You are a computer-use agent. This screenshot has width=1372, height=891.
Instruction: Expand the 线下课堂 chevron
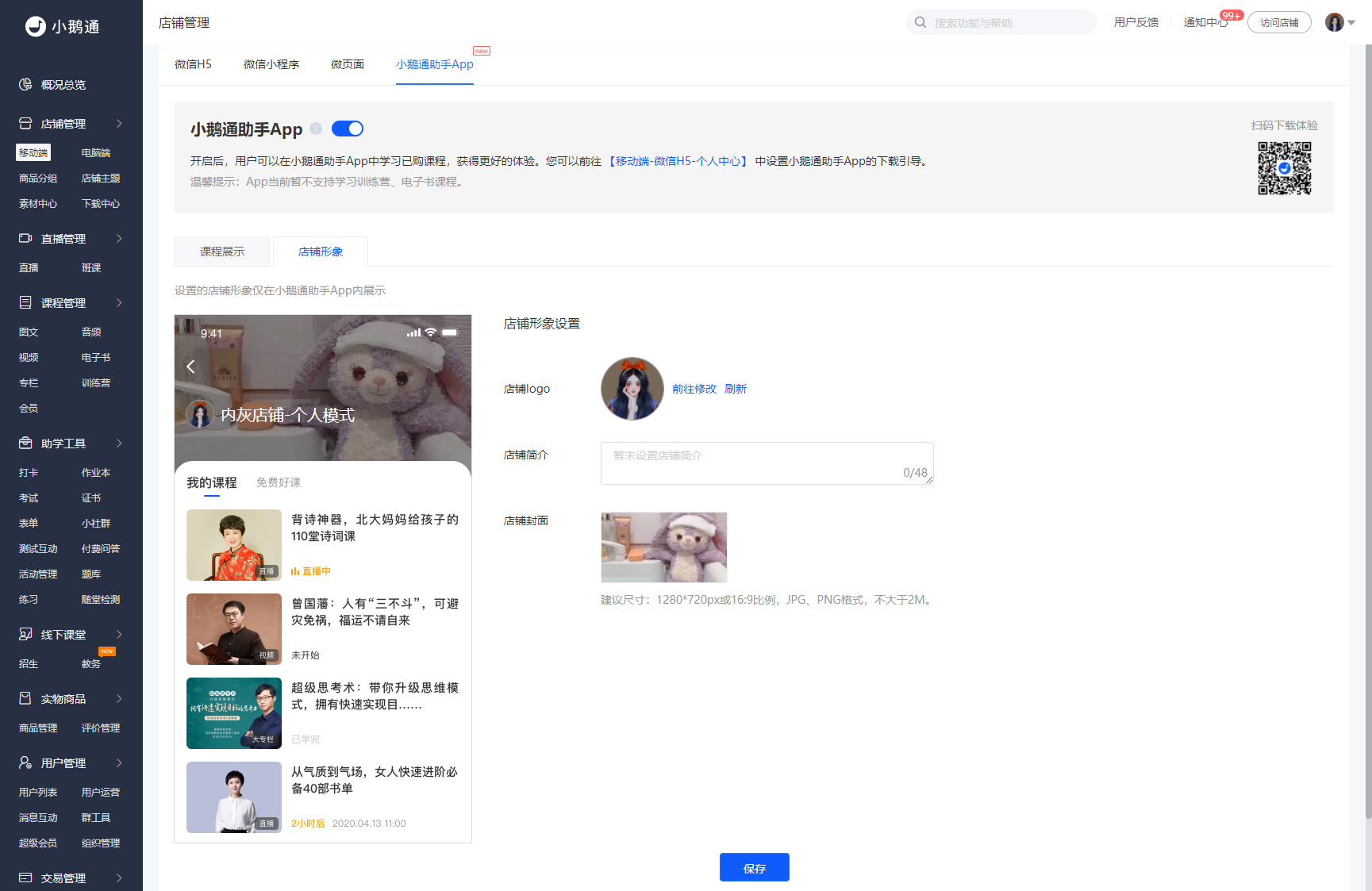point(119,634)
